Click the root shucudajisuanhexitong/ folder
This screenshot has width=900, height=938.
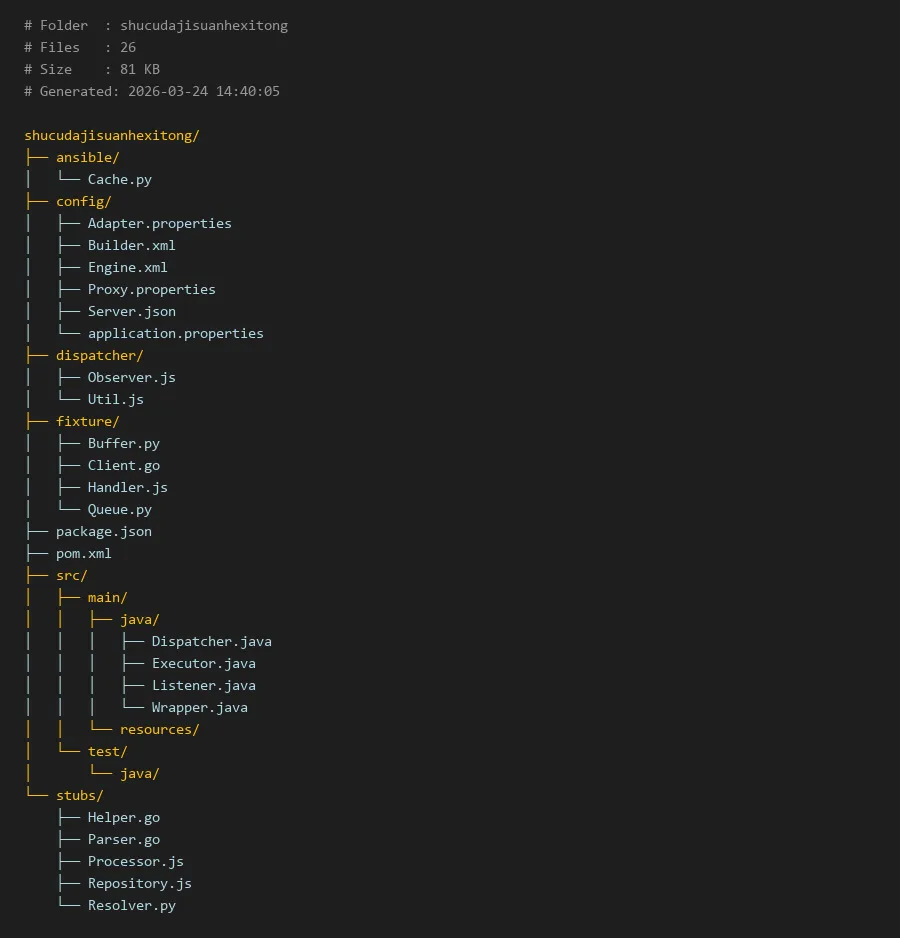point(112,135)
